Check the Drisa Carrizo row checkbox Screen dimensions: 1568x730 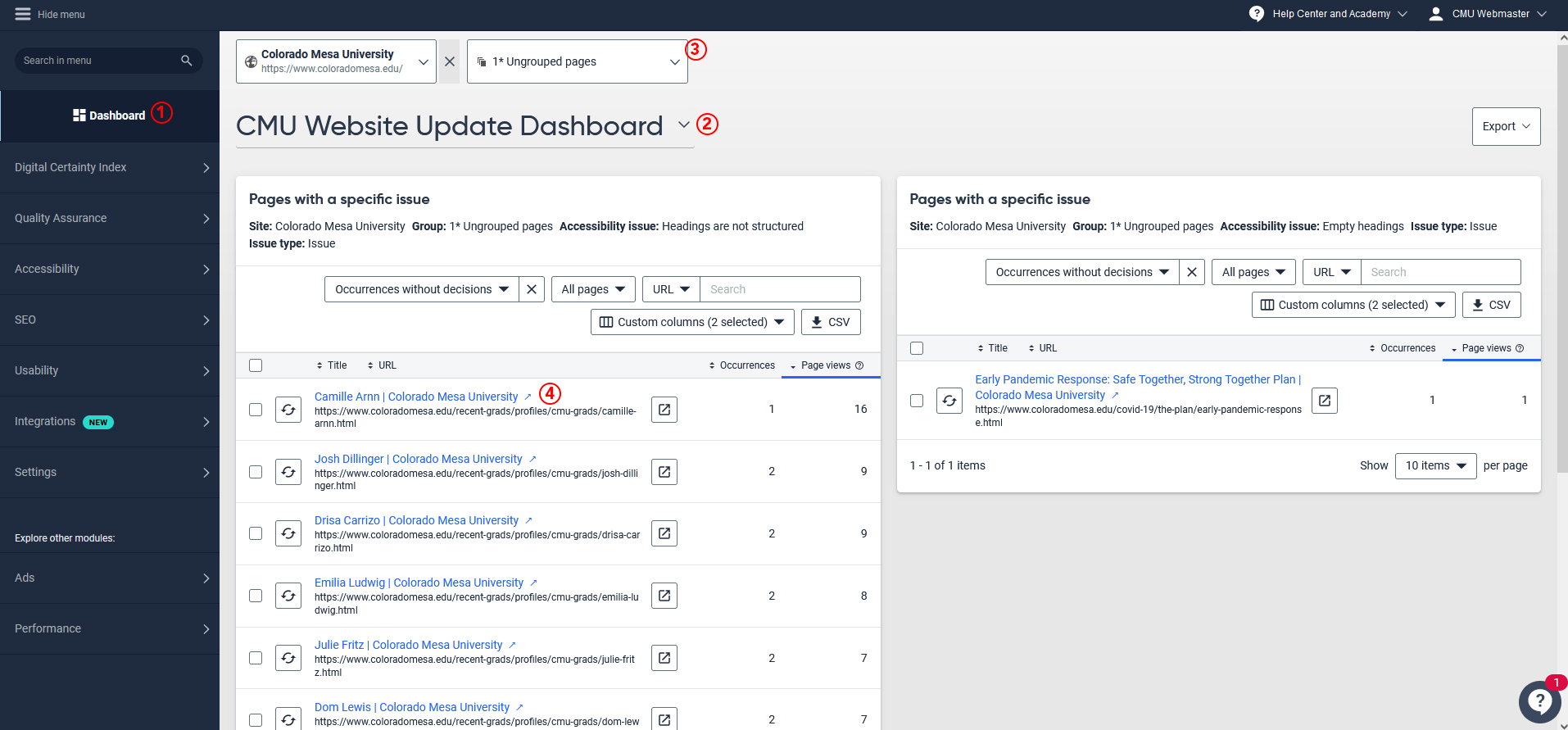[256, 533]
